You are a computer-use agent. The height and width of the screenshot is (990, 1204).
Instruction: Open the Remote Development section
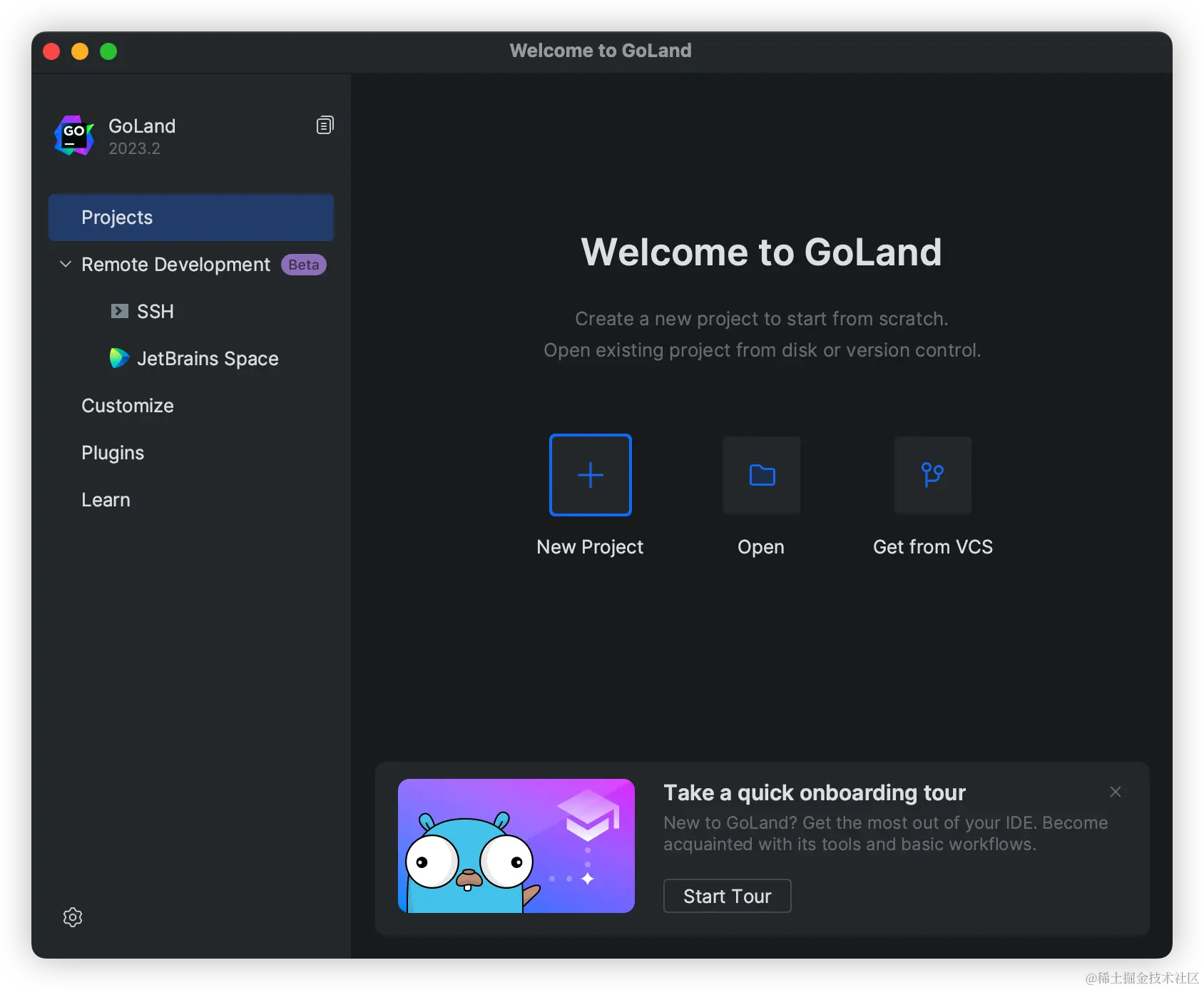175,265
